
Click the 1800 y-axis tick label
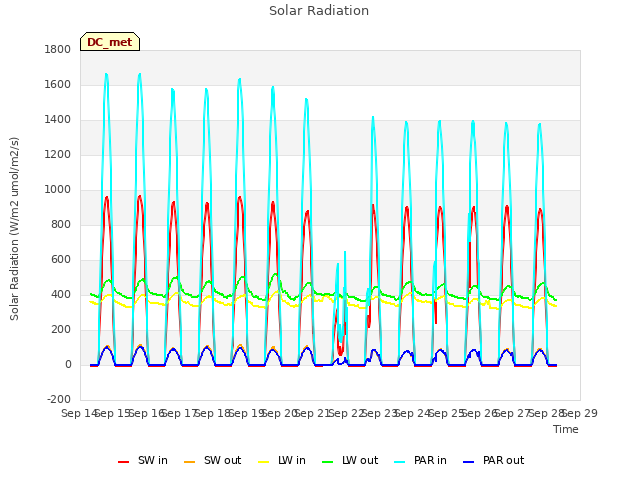click(58, 50)
